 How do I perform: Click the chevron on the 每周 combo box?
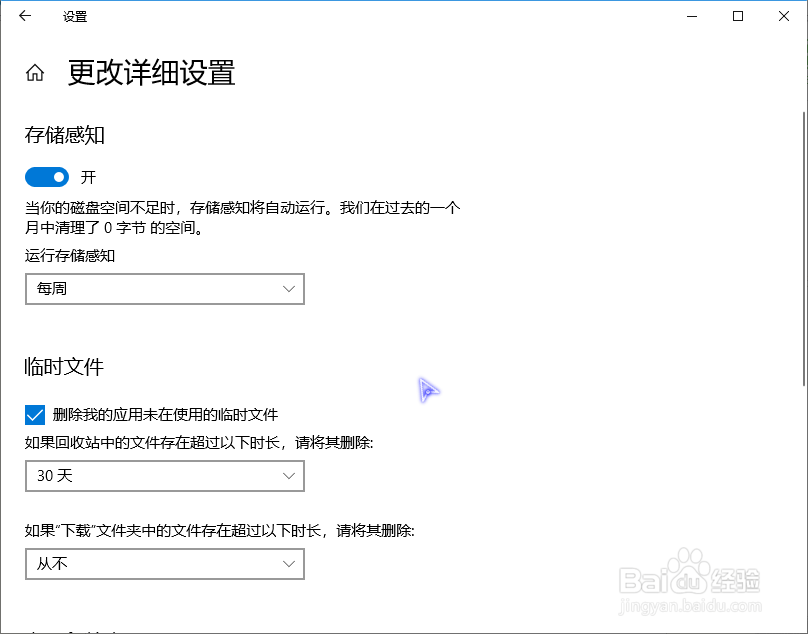click(x=291, y=289)
